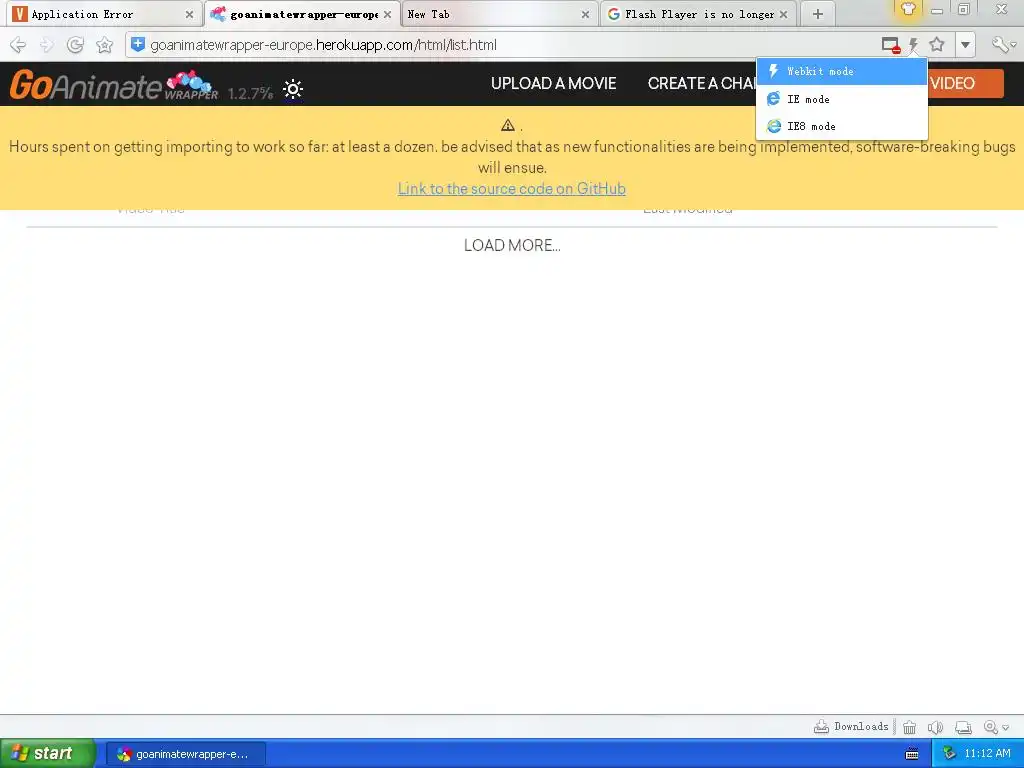This screenshot has height=768, width=1024.
Task: Expand the address bar history dropdown arrow
Action: pyautogui.click(x=965, y=45)
